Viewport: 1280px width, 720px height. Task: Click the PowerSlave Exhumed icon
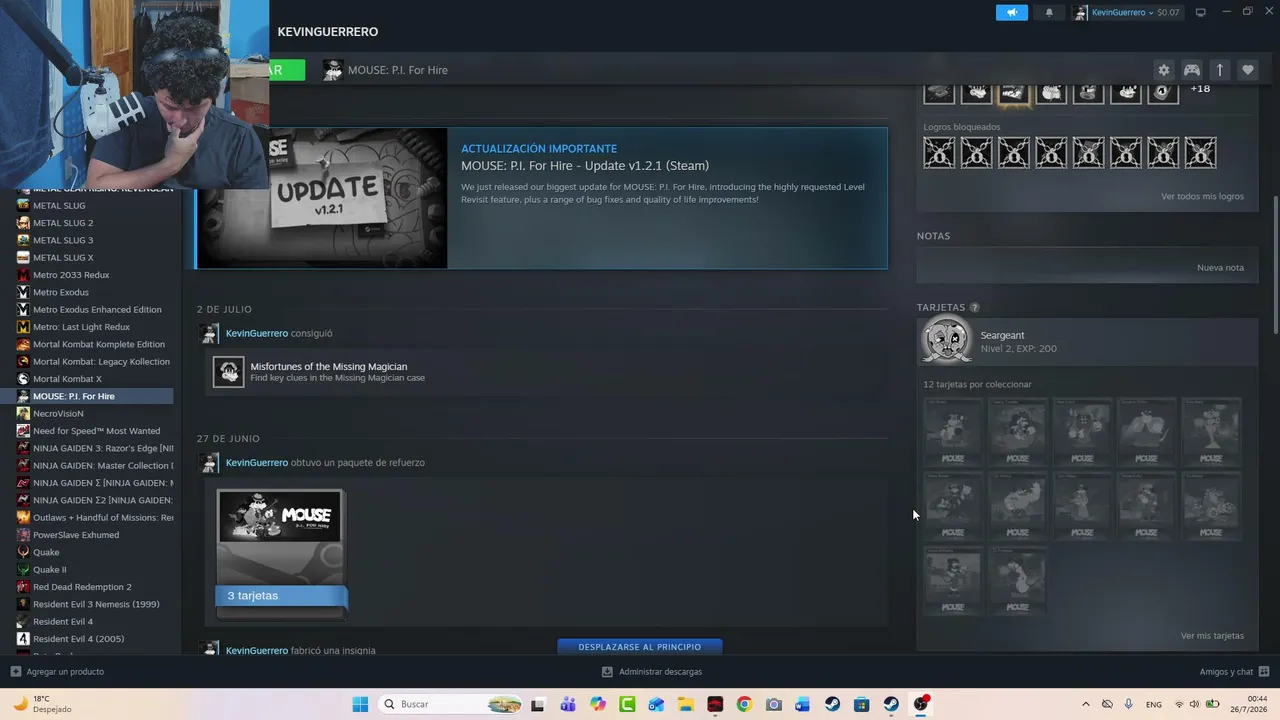[23, 535]
